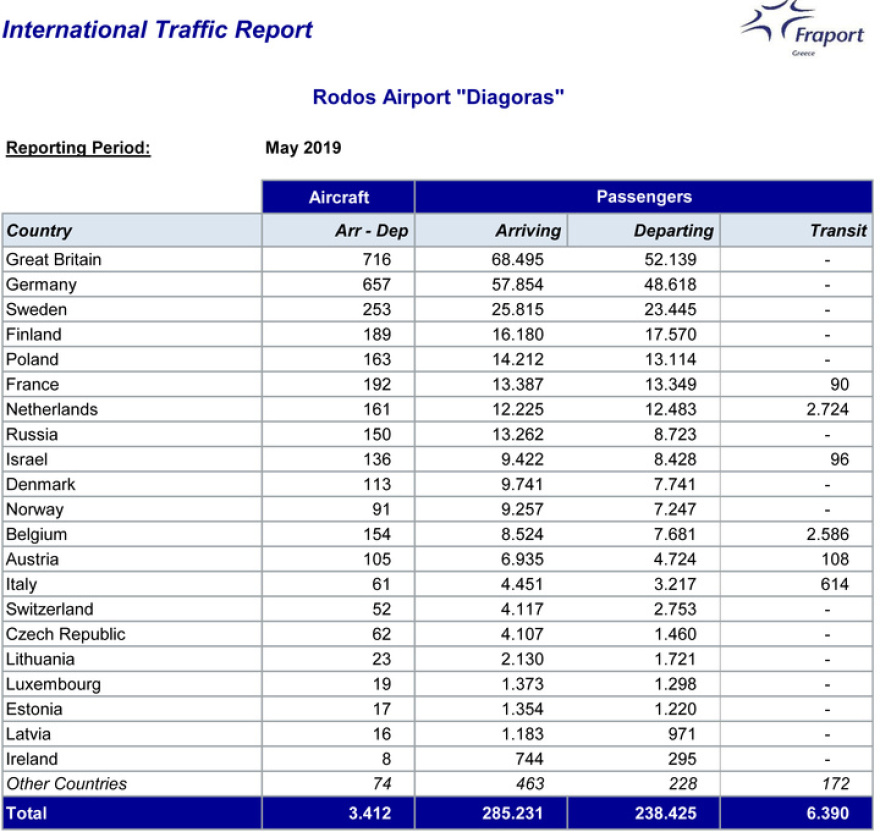The image size is (880, 832).
Task: Click the Passengers column group header
Action: [643, 197]
